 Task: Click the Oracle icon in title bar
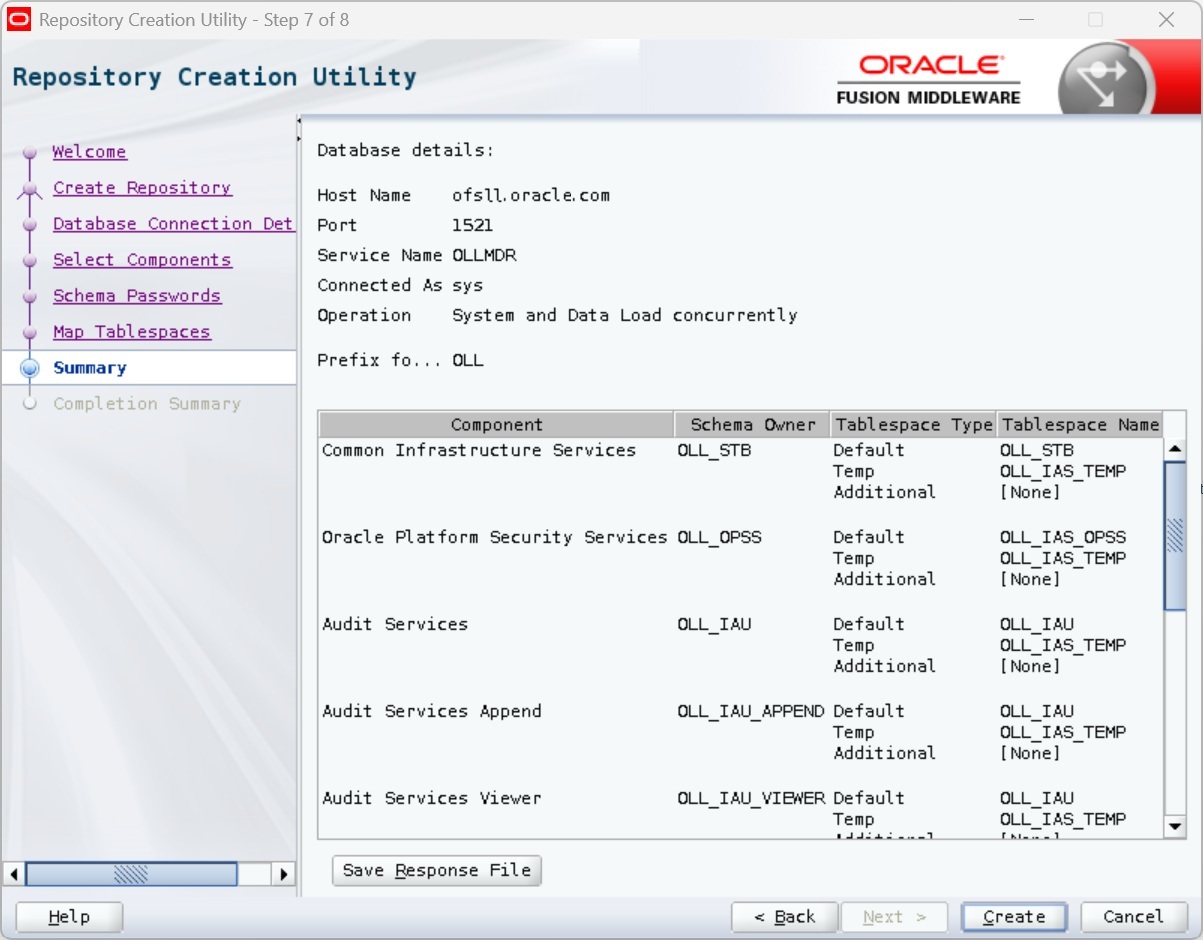[19, 20]
